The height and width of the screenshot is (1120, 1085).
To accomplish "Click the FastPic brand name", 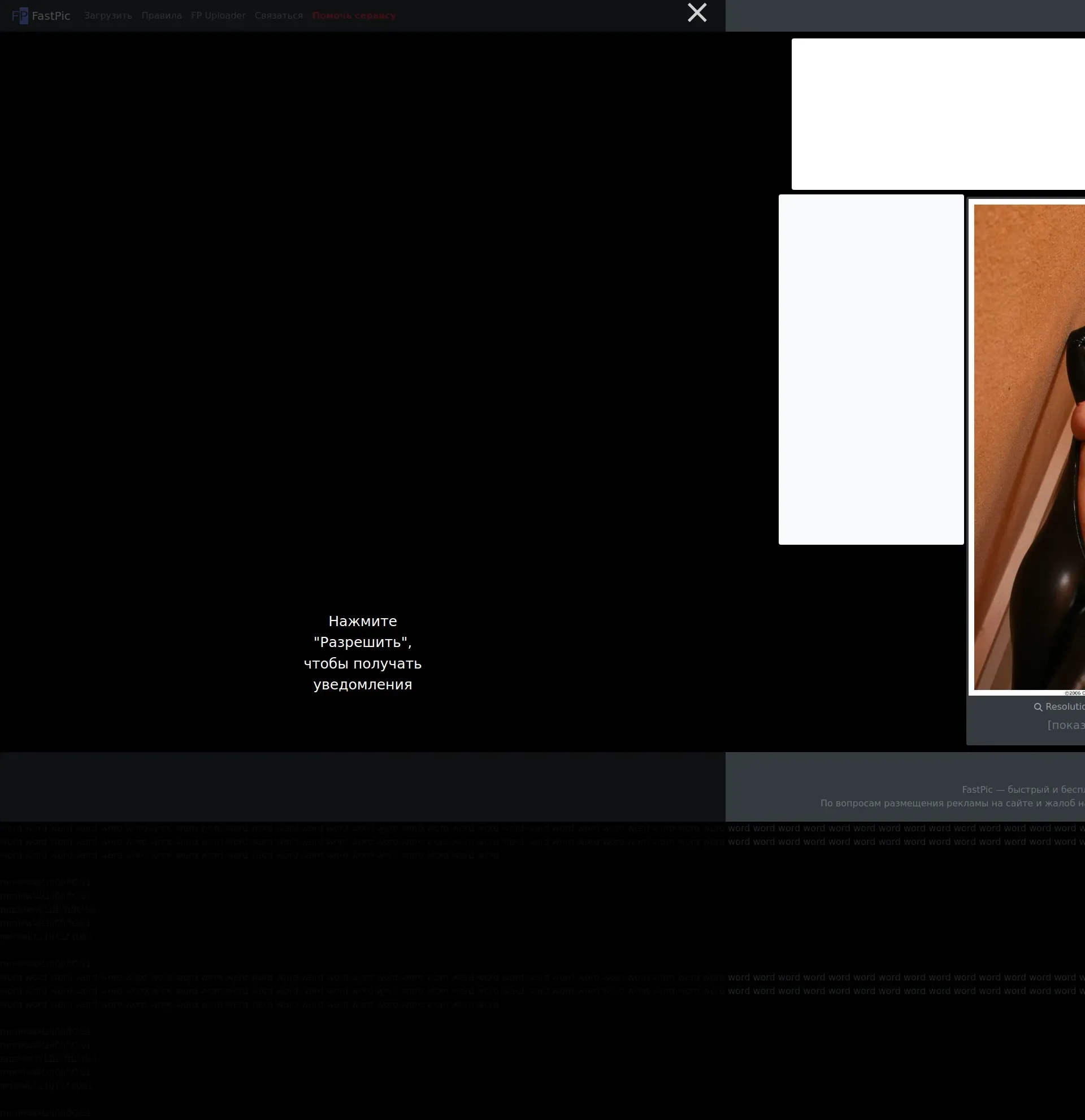I will (51, 16).
